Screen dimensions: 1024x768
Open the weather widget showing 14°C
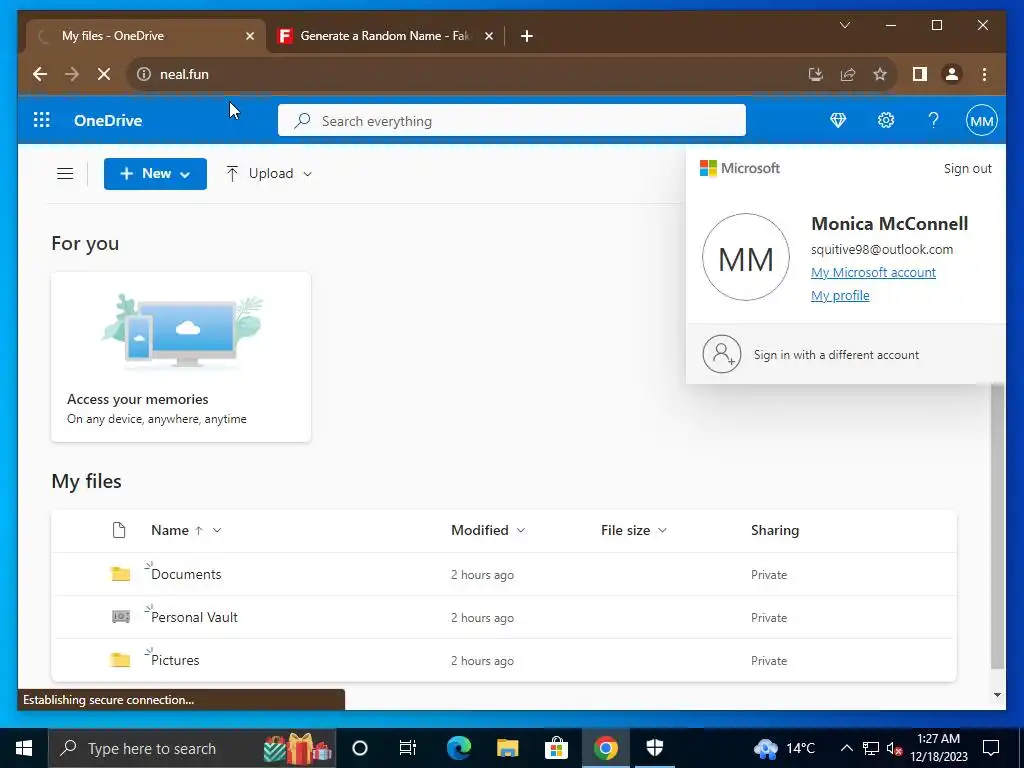786,748
